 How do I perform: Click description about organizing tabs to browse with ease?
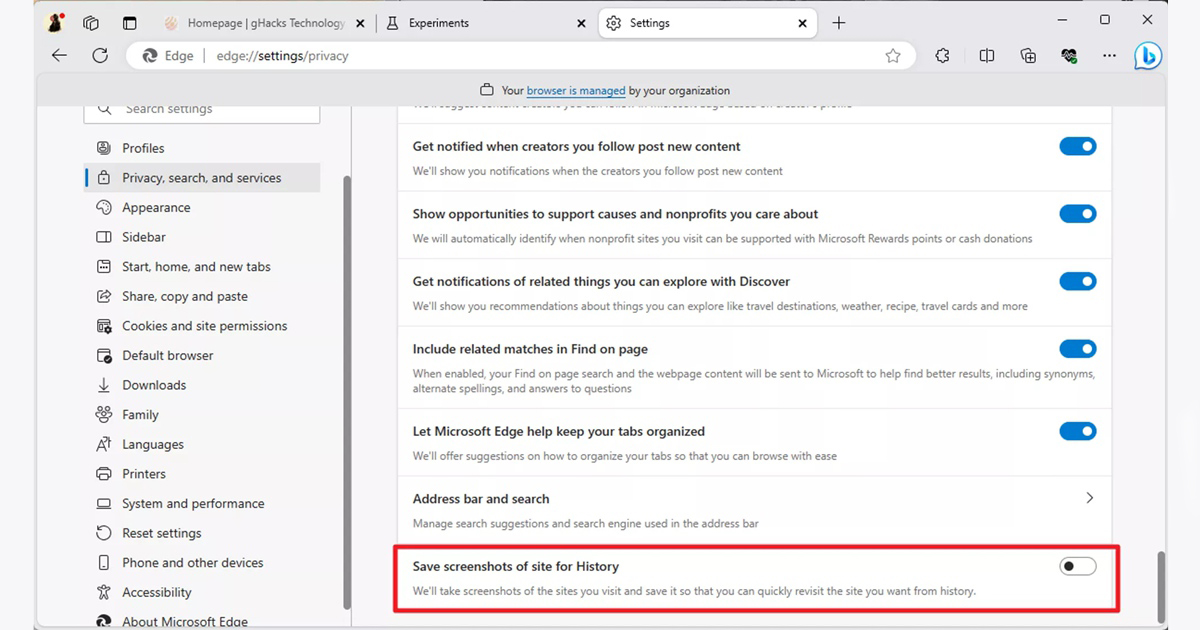coord(625,456)
